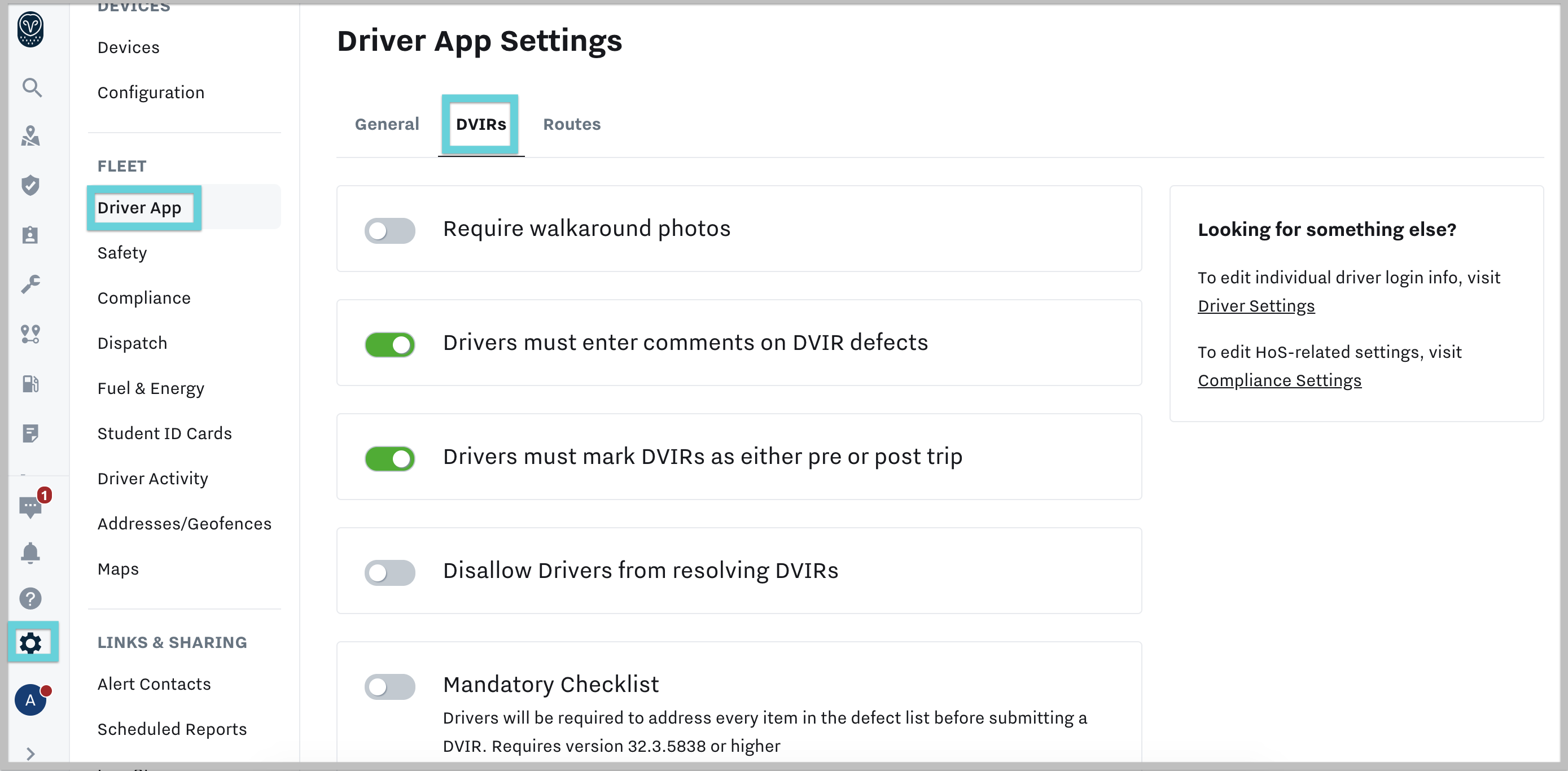The image size is (1568, 771).
Task: Disable drivers must enter comments on DVIR defects
Action: point(390,344)
